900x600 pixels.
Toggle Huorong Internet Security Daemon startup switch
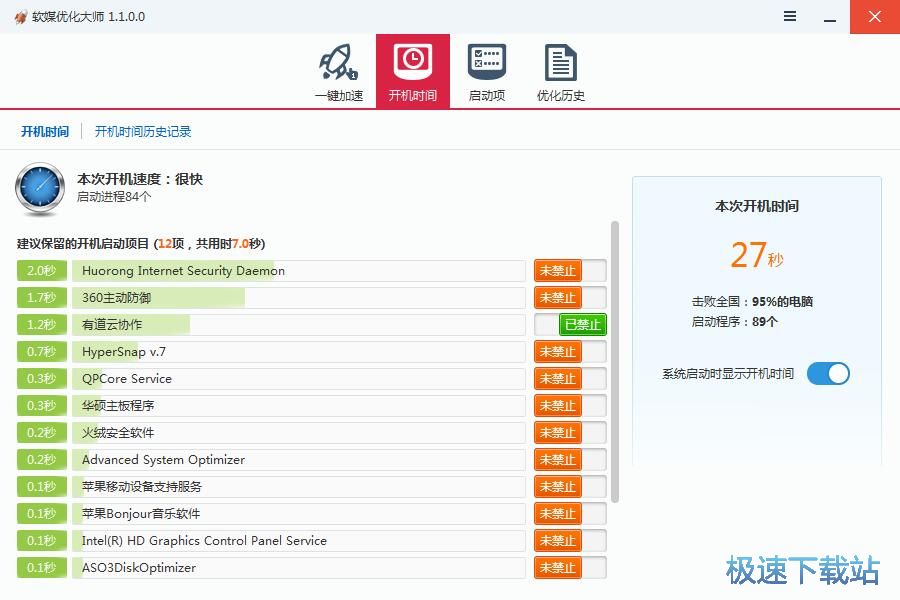click(570, 270)
